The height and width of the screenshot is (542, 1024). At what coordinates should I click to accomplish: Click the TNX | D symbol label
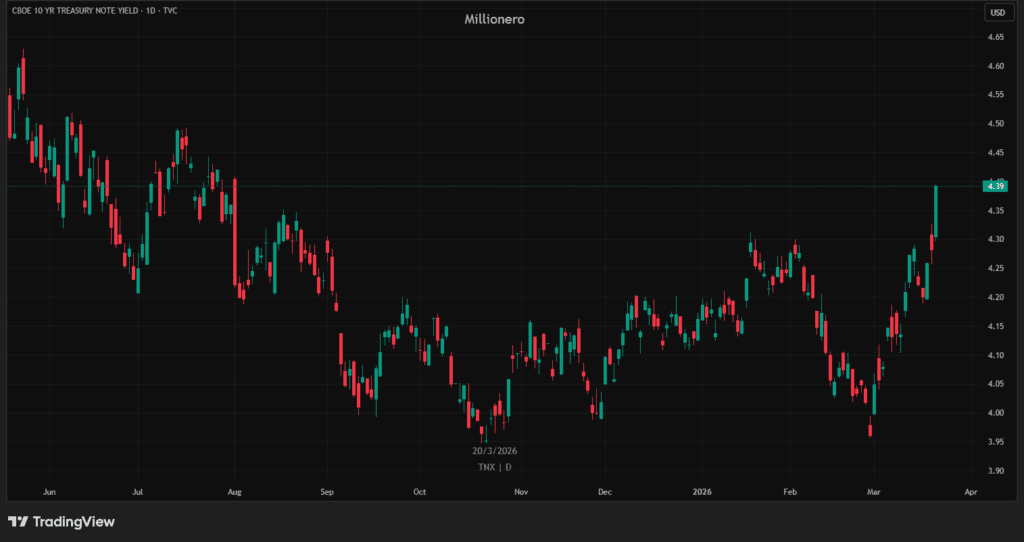[495, 467]
